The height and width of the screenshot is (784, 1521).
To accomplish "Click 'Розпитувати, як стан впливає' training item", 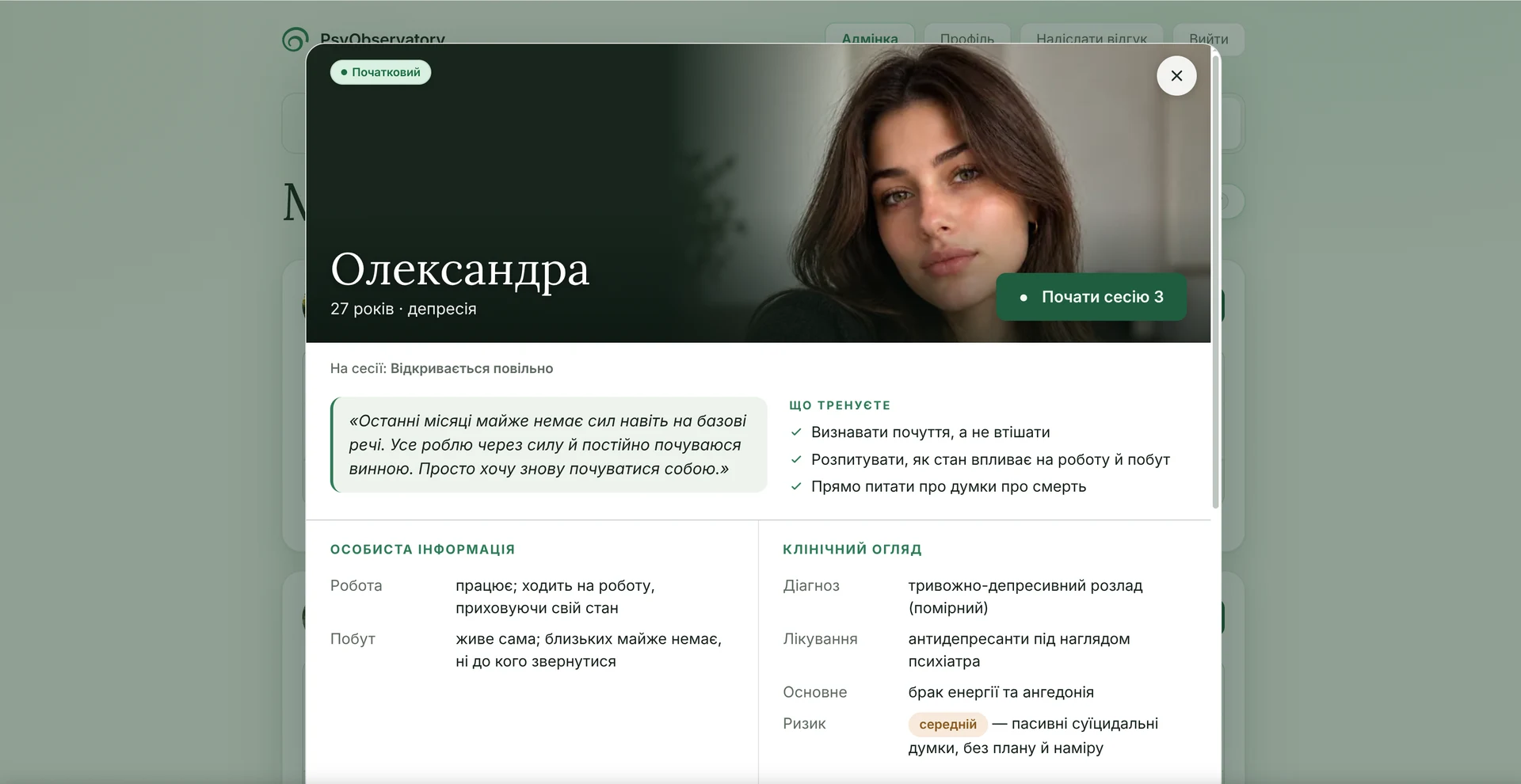I will coord(990,459).
